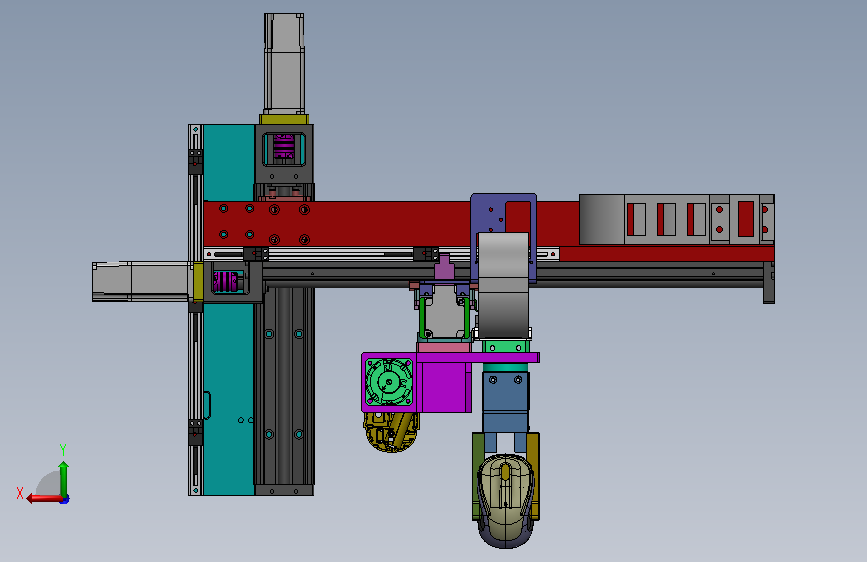The image size is (867, 562).
Task: Click the steel-blue gripper body block
Action: [506, 402]
